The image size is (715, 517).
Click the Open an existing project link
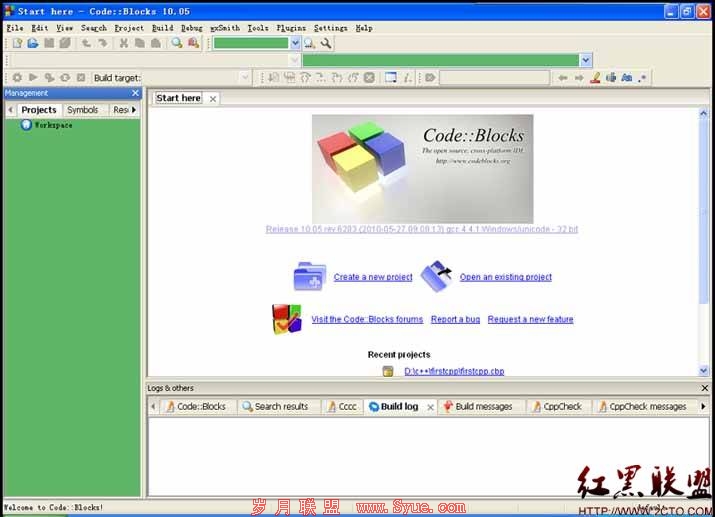coord(506,277)
